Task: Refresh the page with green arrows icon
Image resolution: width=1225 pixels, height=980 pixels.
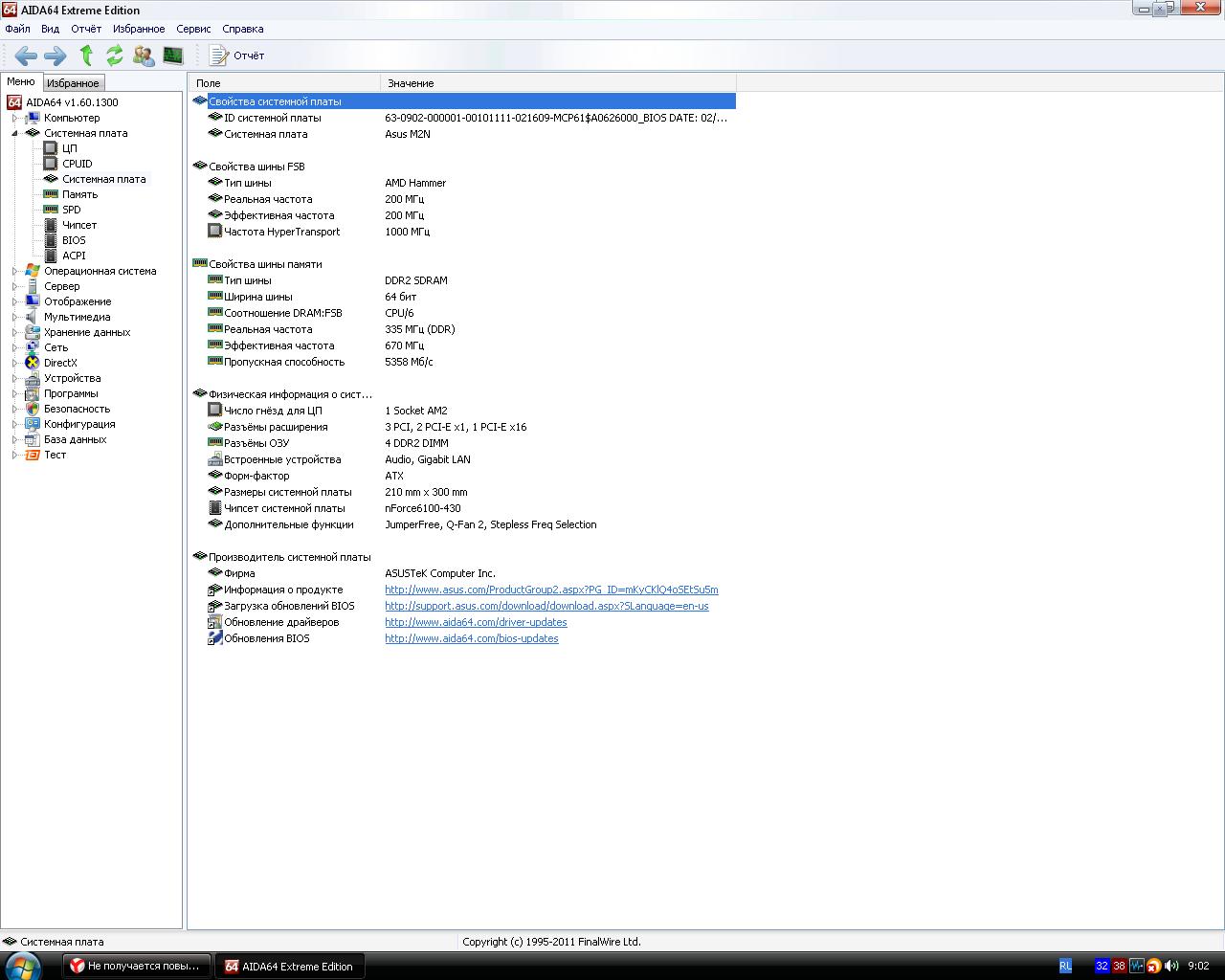Action: (x=115, y=56)
